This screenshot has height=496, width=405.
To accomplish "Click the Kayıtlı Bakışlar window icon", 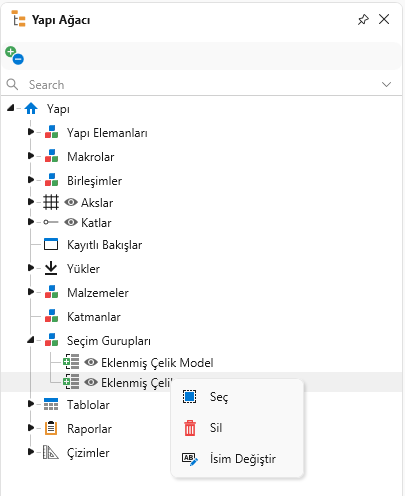I will pyautogui.click(x=51, y=244).
